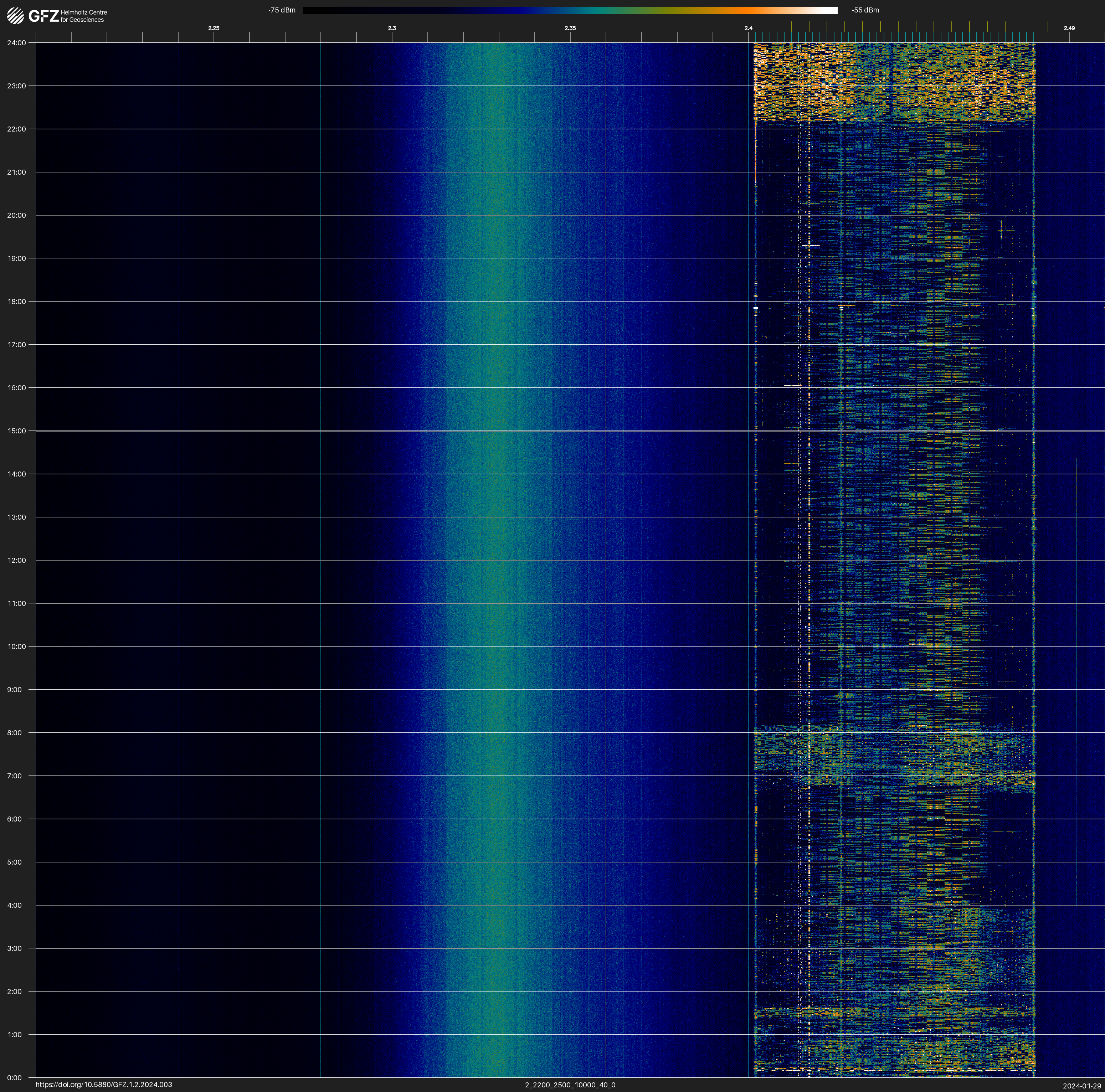
Task: Click the 12:00 time axis label
Action: (x=17, y=560)
